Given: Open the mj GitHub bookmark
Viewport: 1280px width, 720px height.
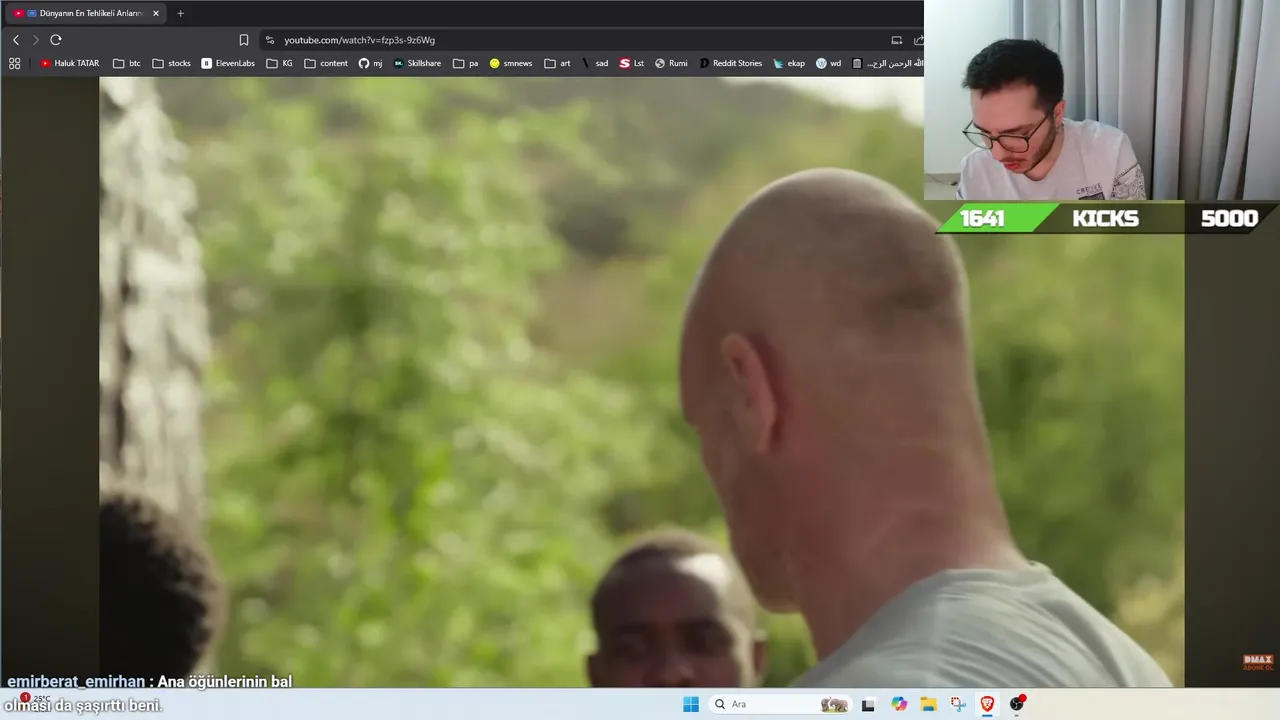Looking at the screenshot, I should [371, 63].
